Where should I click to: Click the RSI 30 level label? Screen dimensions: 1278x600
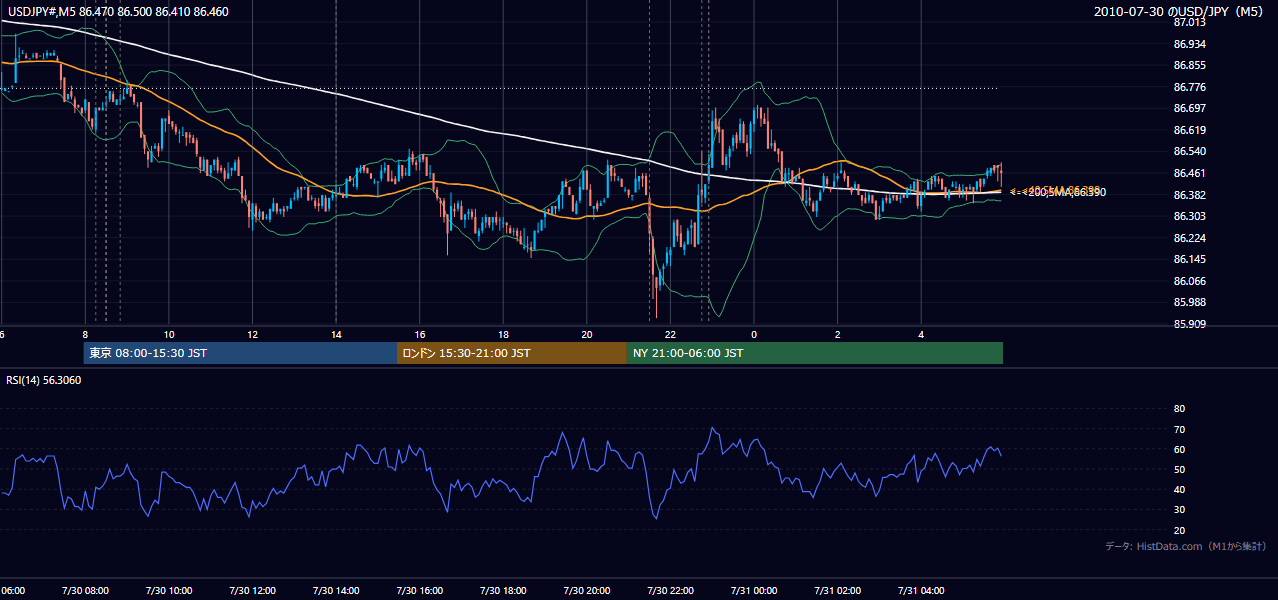coord(1179,510)
